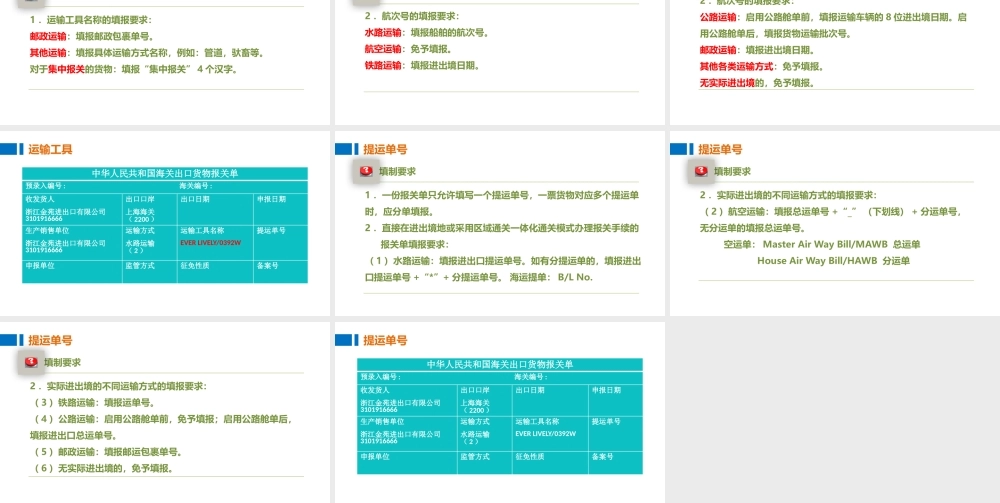Click the 预录入编号 label in the 运输工具 table

pos(45,186)
